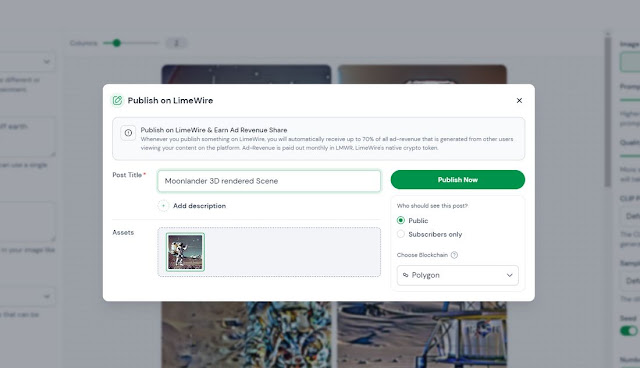Open the Polygon blockchain dropdown
The image size is (640, 368).
(458, 275)
